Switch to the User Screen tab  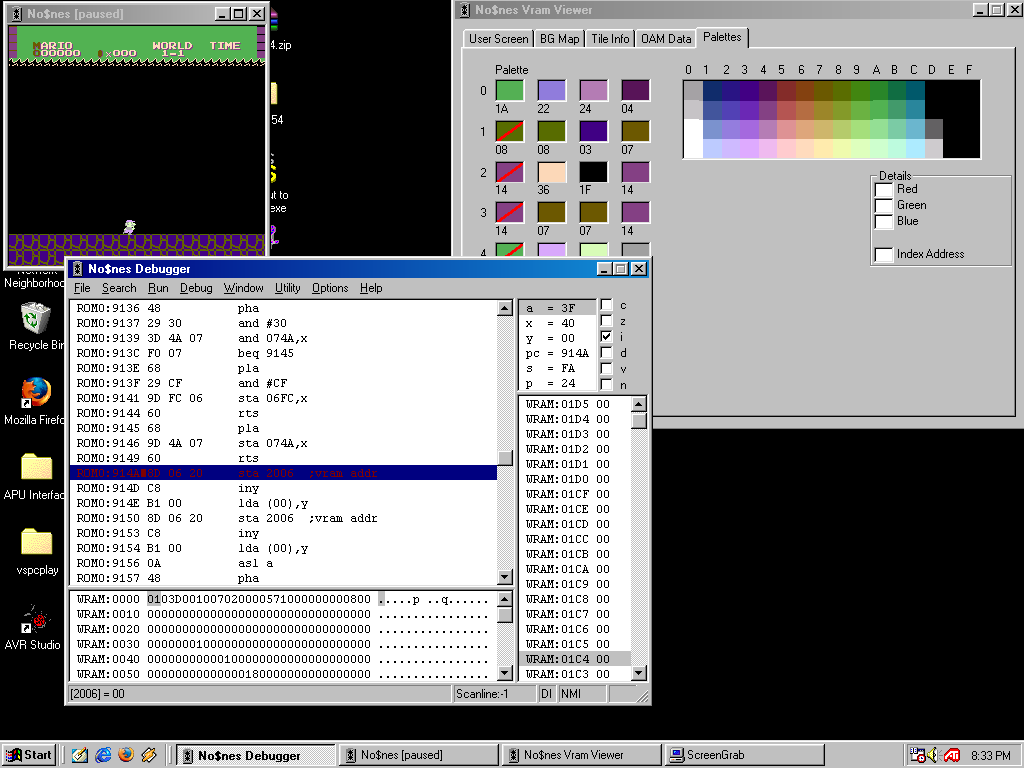click(498, 39)
